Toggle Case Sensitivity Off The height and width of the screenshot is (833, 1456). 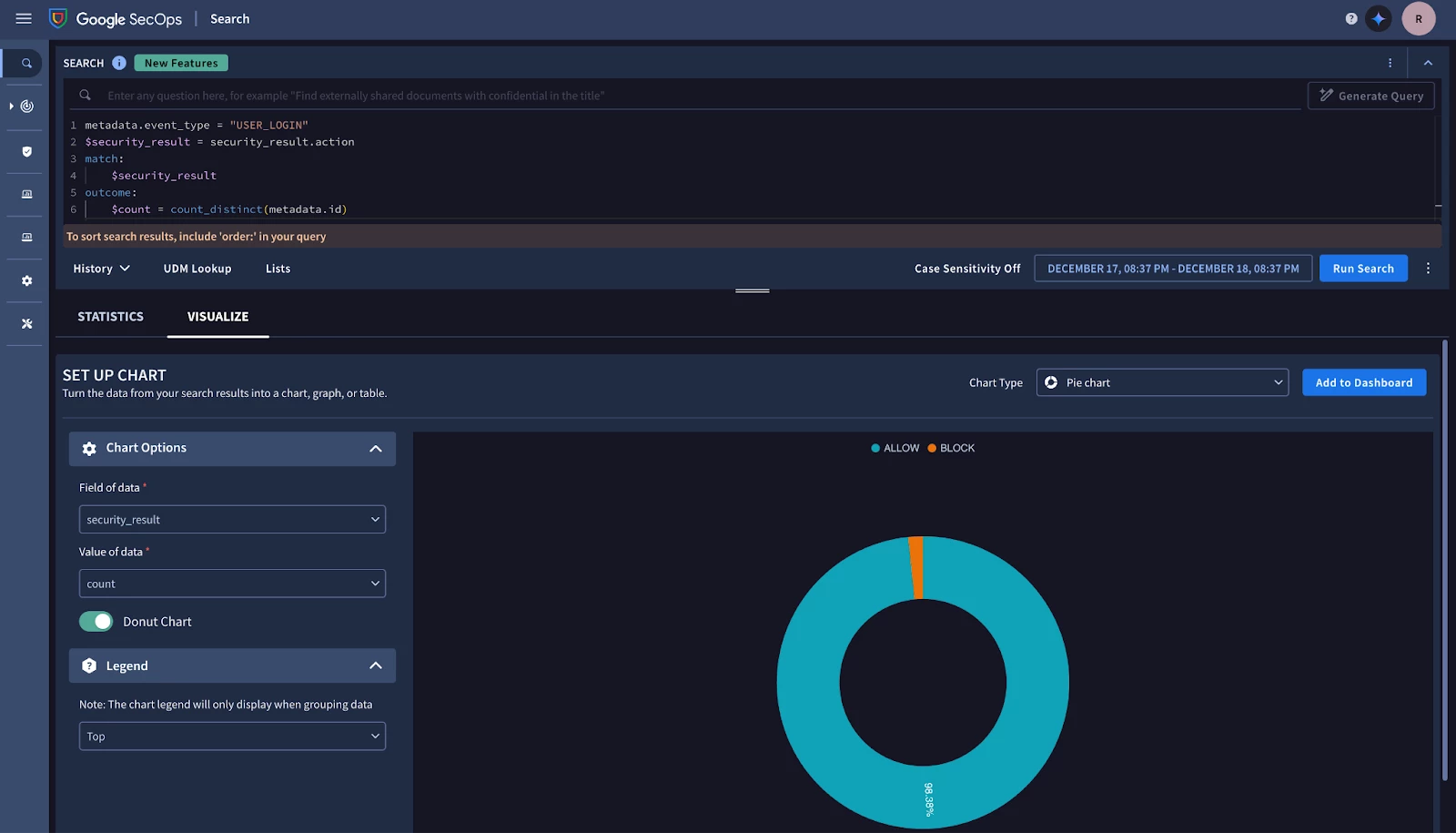click(967, 269)
